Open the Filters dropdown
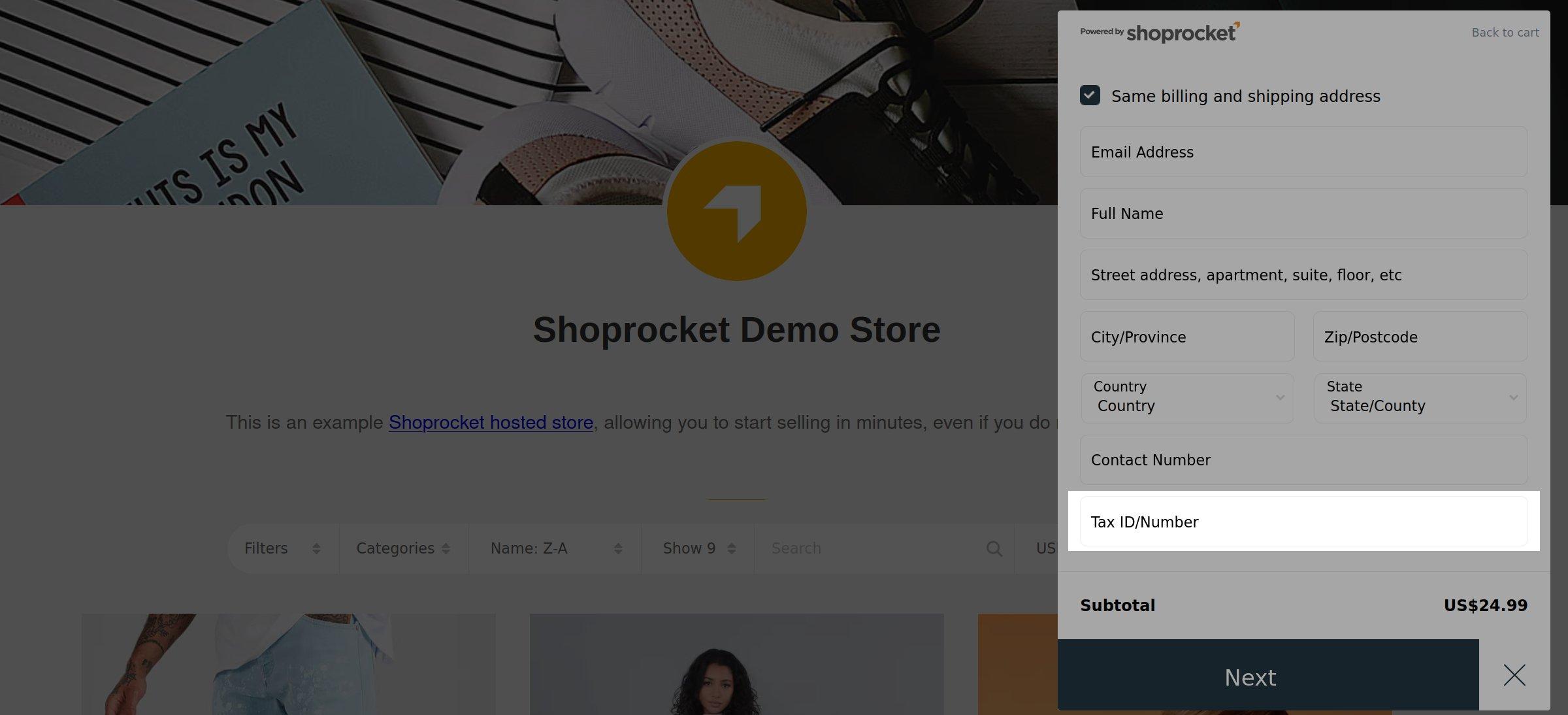The width and height of the screenshot is (1568, 715). coord(282,548)
